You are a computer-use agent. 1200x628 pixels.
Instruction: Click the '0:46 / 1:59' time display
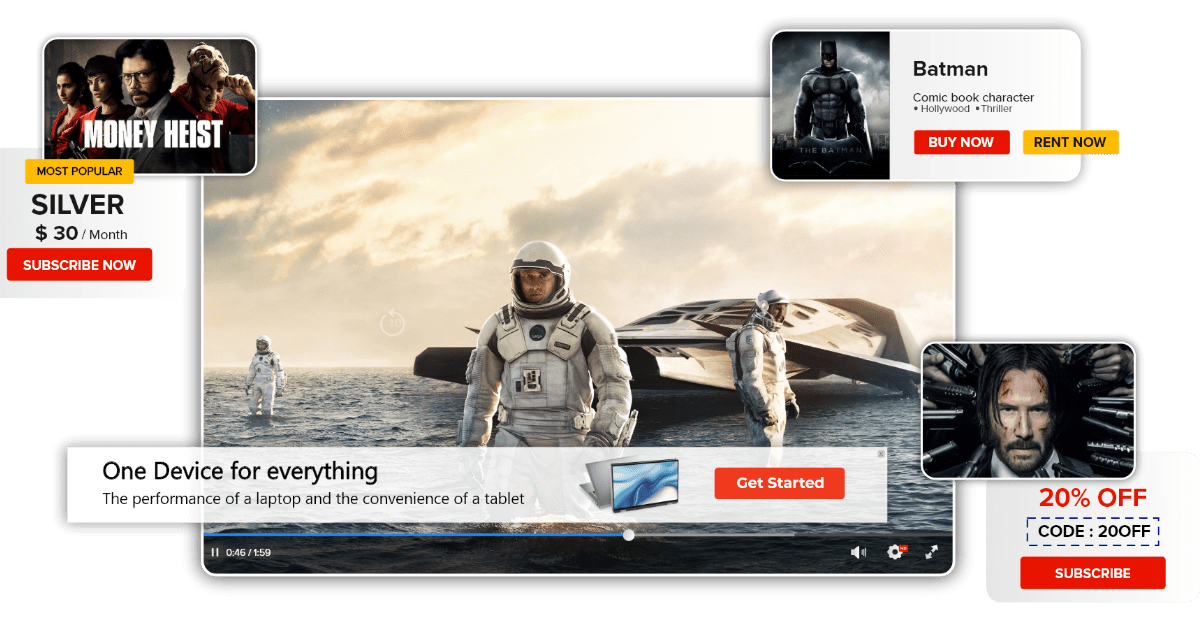(x=248, y=552)
